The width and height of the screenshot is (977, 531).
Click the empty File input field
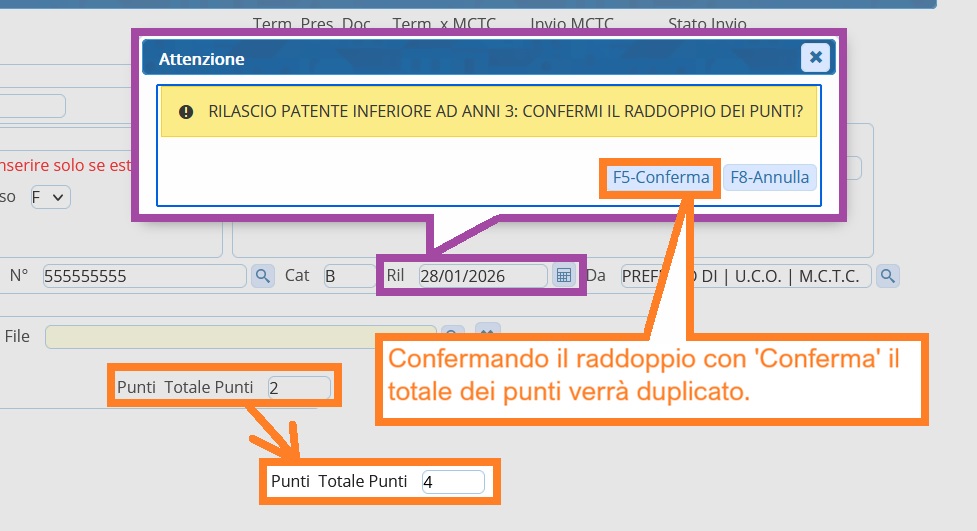pyautogui.click(x=240, y=337)
